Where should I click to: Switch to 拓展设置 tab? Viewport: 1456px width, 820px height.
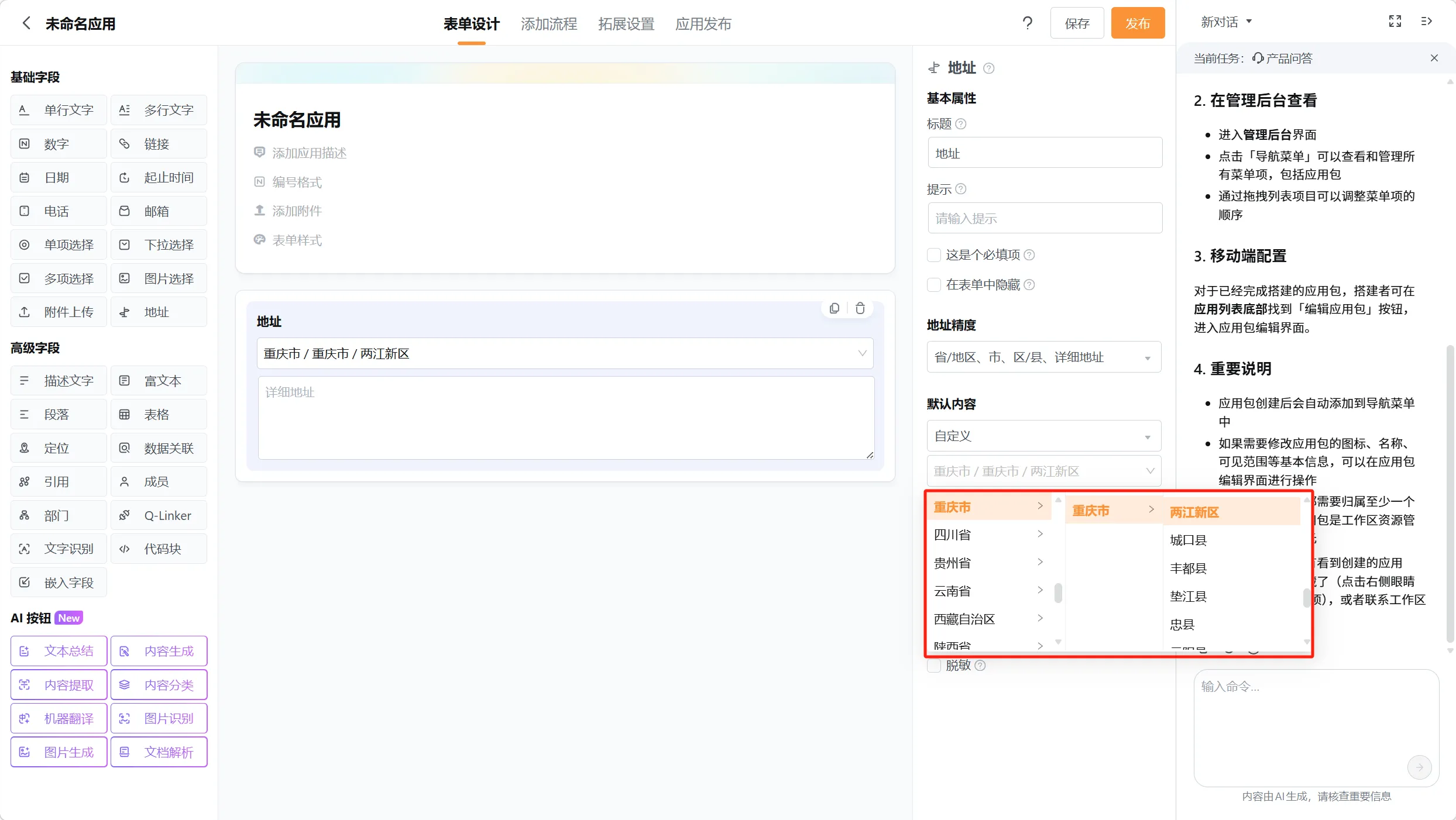(626, 24)
